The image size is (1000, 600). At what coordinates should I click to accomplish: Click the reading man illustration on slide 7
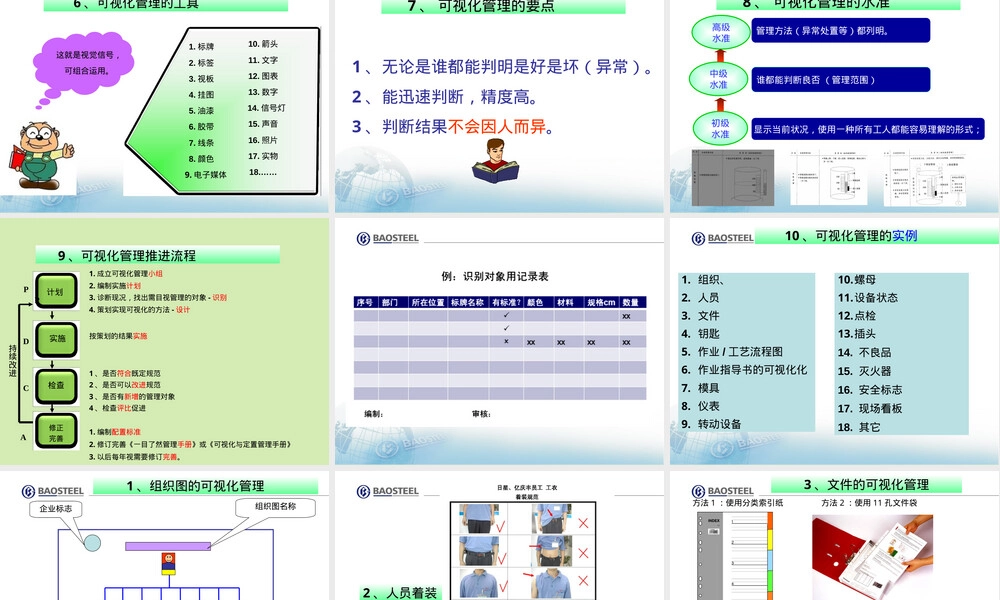click(x=496, y=161)
